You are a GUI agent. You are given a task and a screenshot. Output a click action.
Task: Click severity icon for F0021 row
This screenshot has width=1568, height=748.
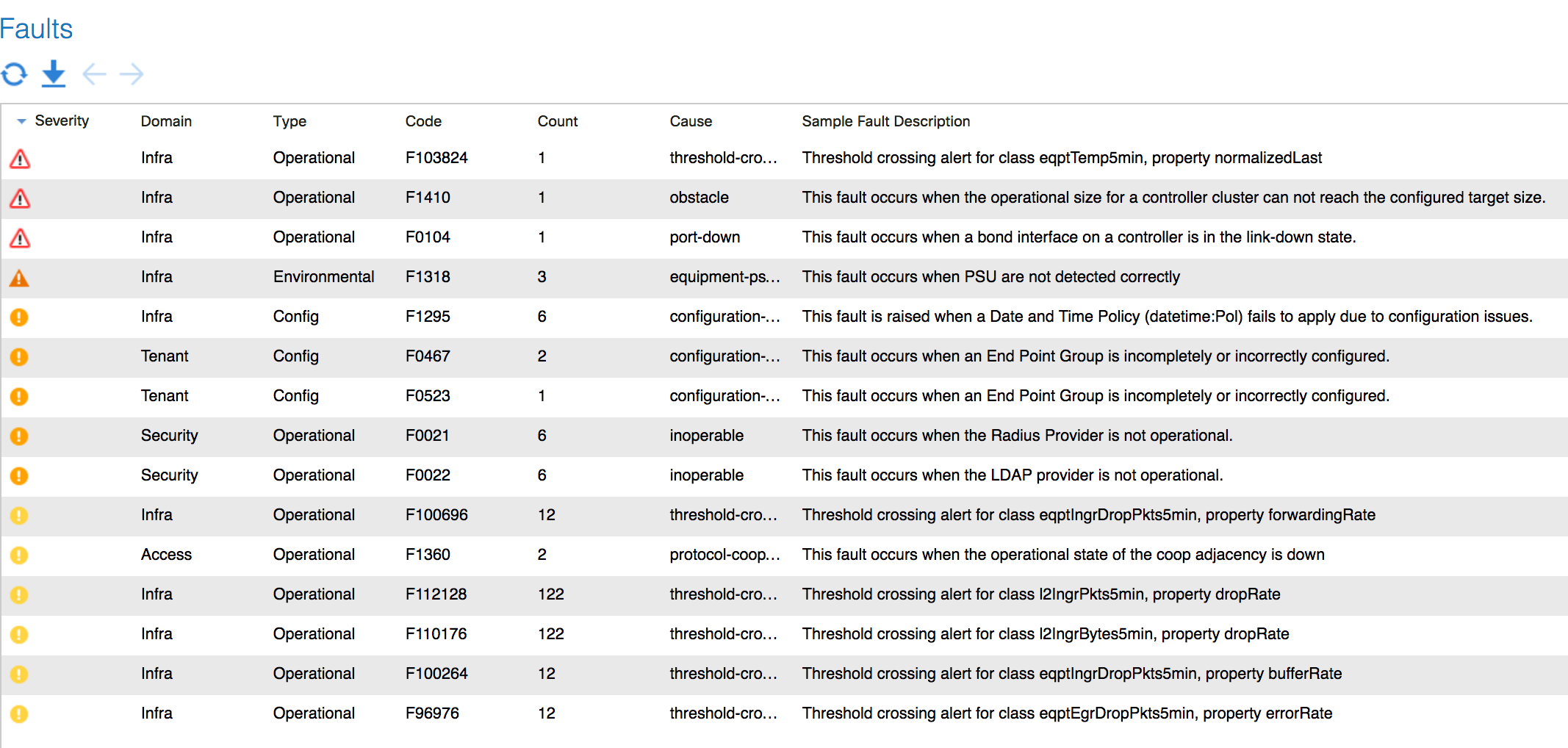coord(19,436)
